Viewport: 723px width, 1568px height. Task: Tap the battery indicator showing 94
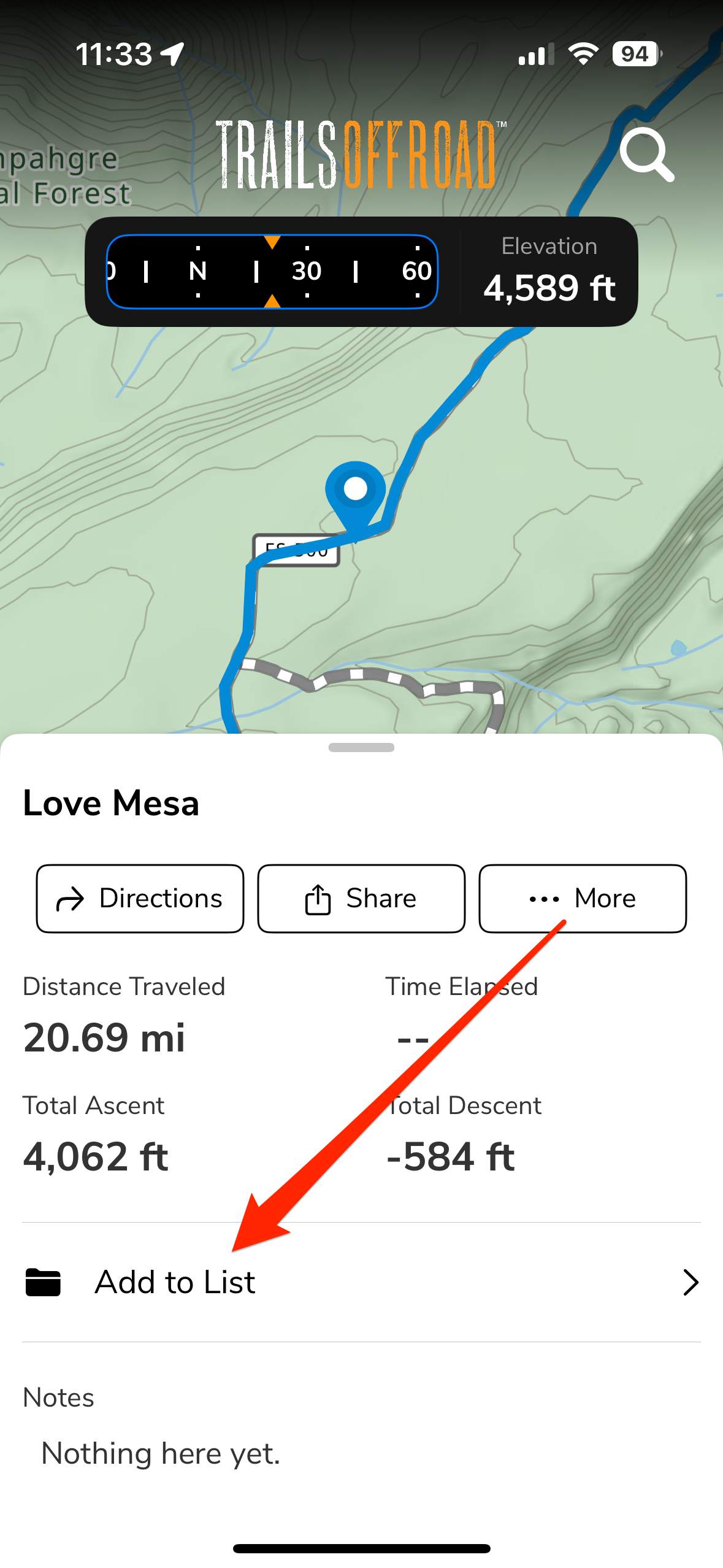click(x=637, y=54)
